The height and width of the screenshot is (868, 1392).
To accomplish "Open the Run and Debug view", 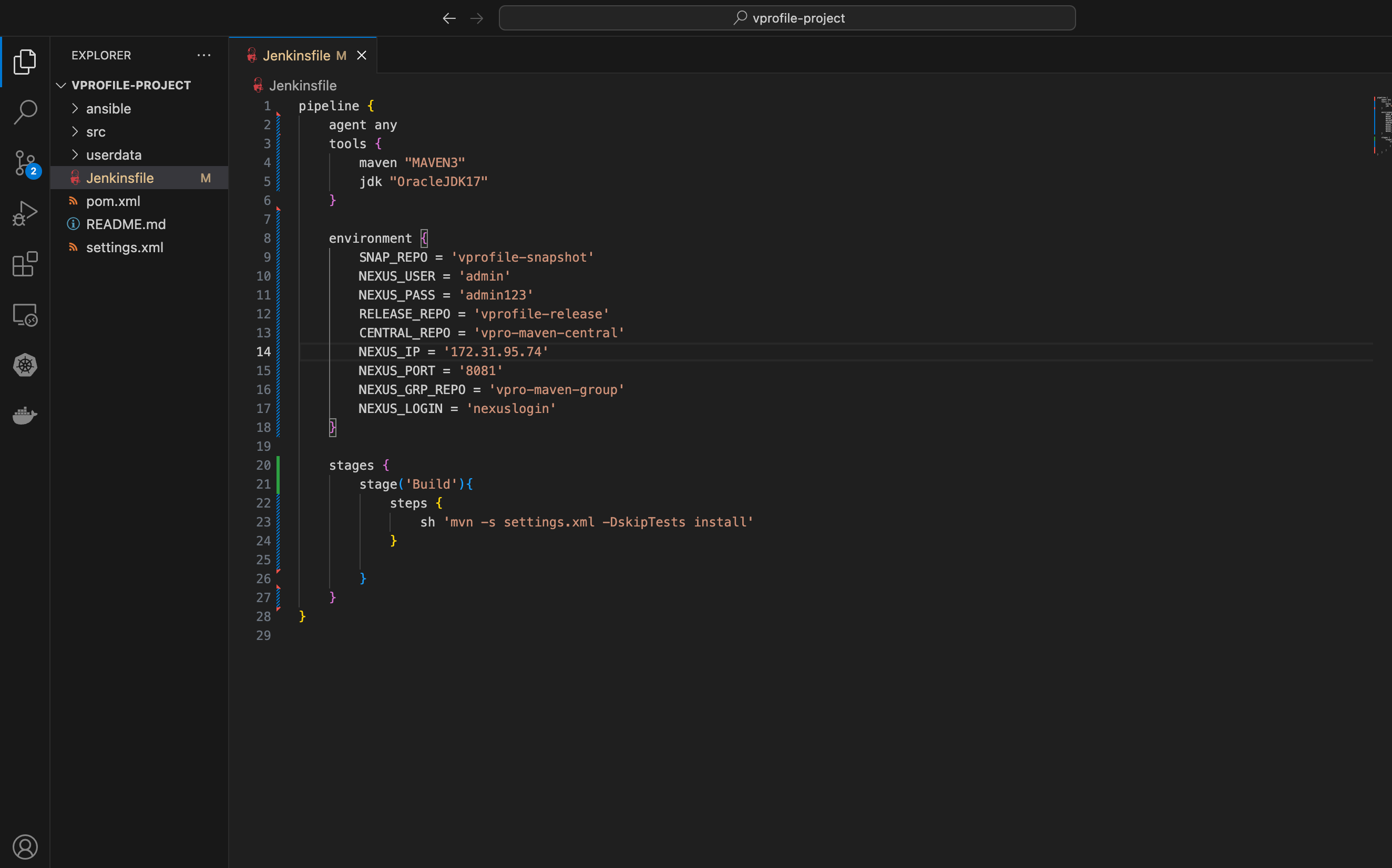I will coord(25,213).
